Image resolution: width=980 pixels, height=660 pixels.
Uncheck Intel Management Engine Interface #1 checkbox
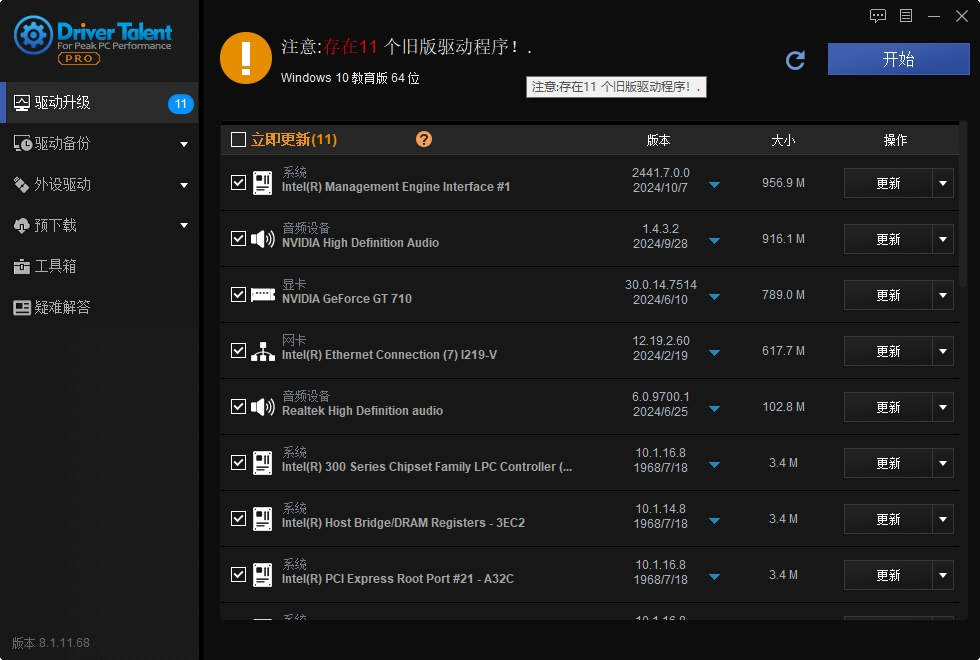click(238, 182)
